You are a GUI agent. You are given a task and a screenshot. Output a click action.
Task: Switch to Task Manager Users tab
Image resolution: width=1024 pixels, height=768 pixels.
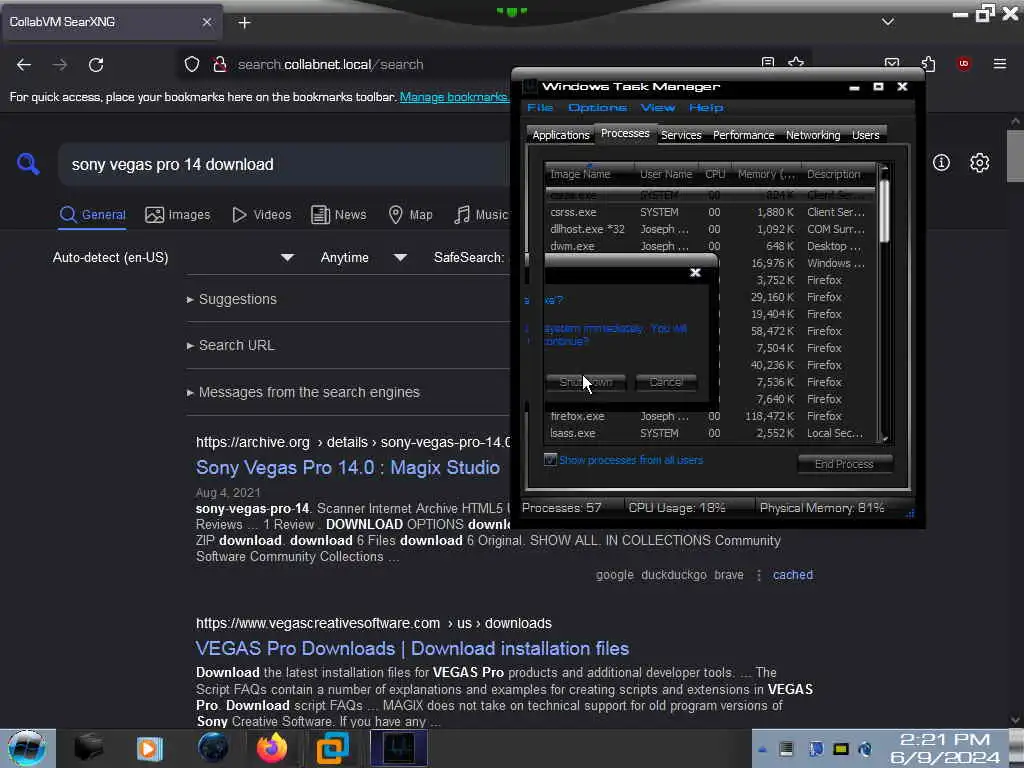[865, 135]
